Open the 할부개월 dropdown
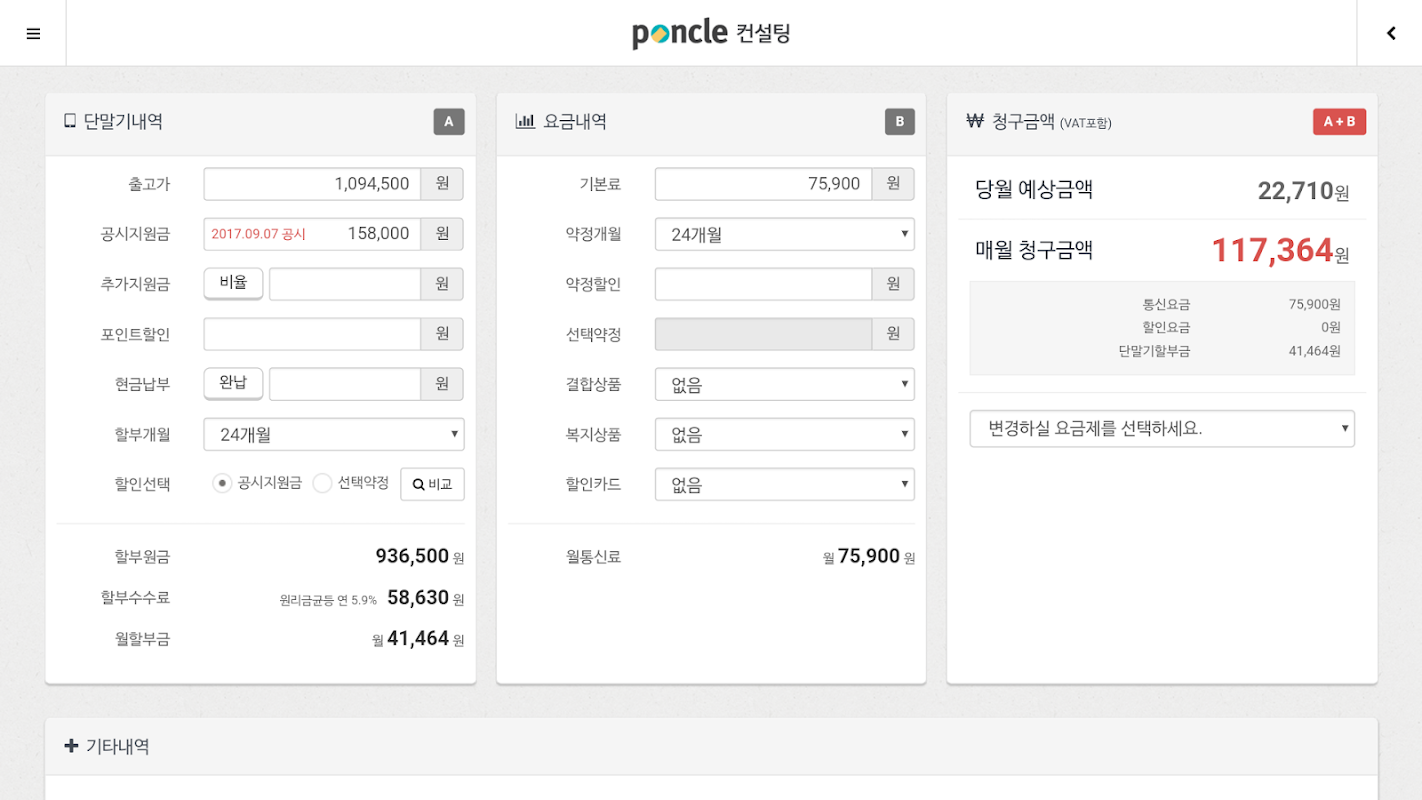This screenshot has height=800, width=1422. (333, 434)
